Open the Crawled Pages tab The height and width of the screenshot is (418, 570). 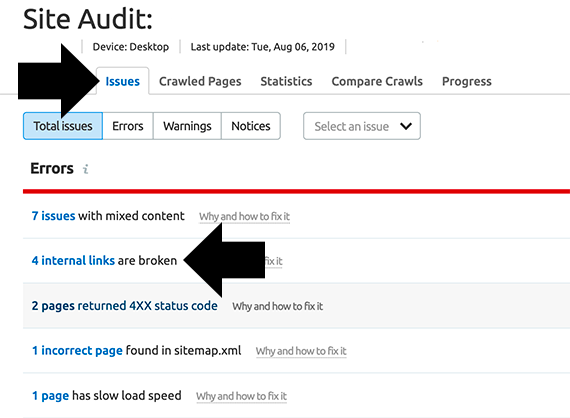[x=200, y=81]
